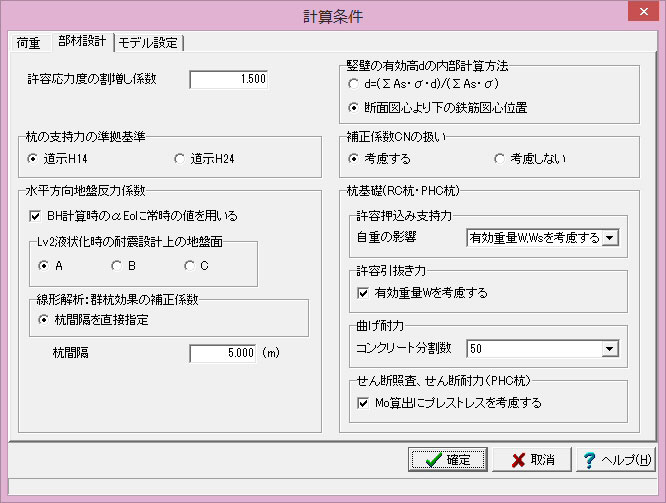Click the 確定 confirm button

click(x=448, y=460)
